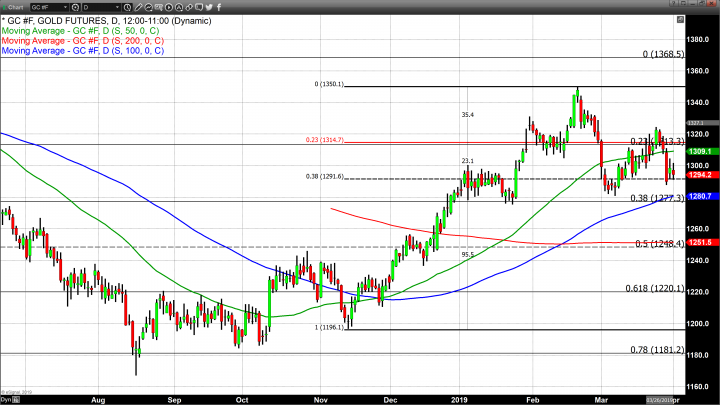720x405 pixels.
Task: Click the alerts circle icon
Action: tap(179, 7)
